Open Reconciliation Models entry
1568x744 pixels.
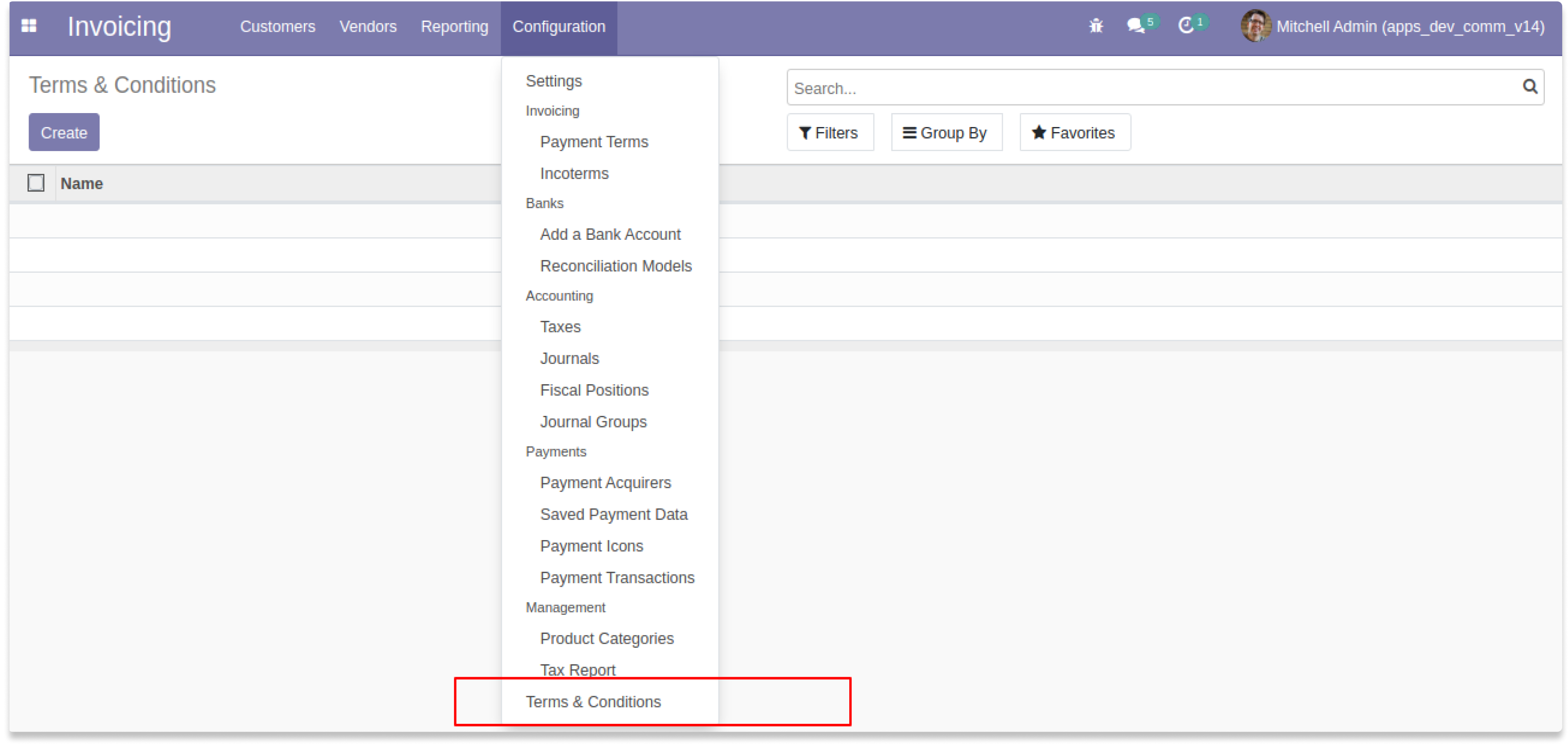(x=616, y=266)
